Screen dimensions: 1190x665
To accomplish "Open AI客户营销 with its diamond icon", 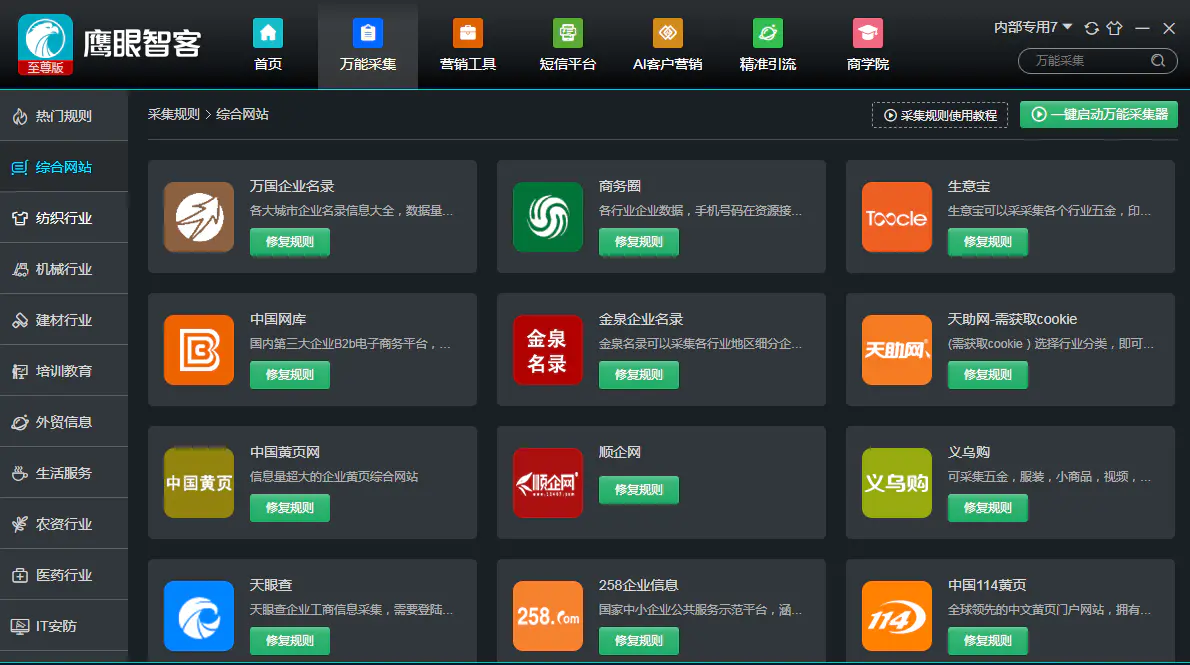I will [667, 33].
